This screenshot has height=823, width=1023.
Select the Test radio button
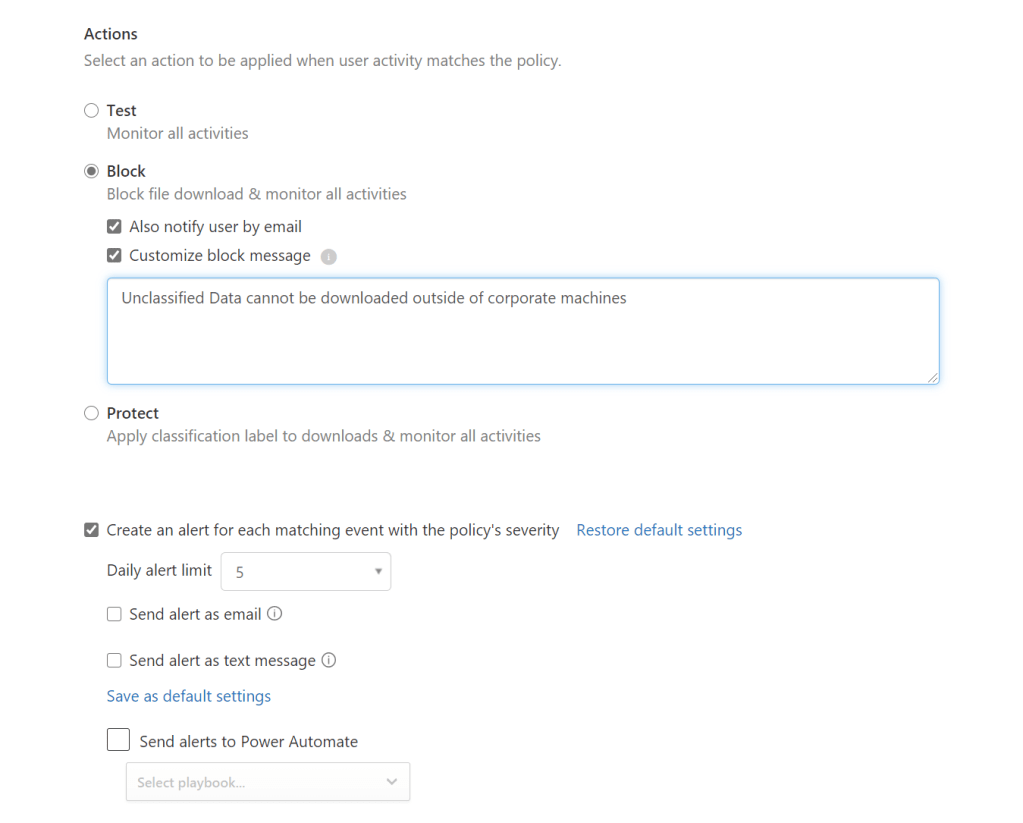(92, 111)
